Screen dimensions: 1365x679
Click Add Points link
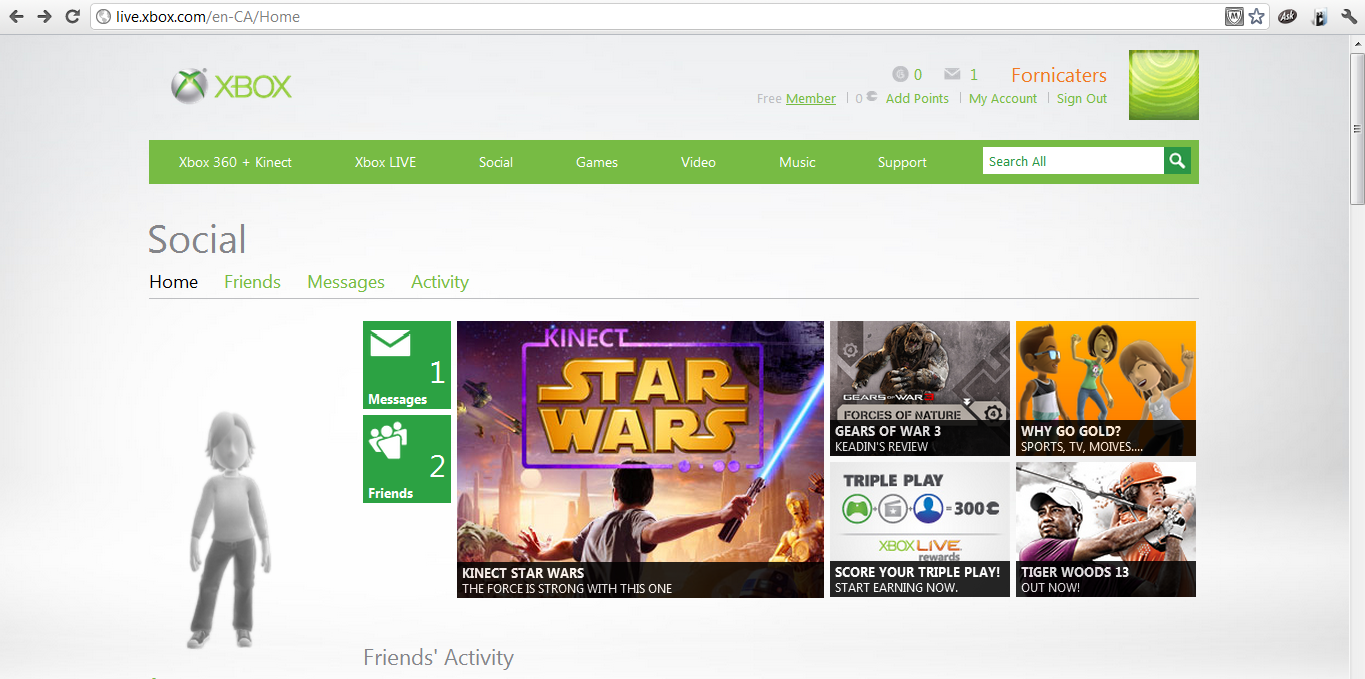(917, 98)
